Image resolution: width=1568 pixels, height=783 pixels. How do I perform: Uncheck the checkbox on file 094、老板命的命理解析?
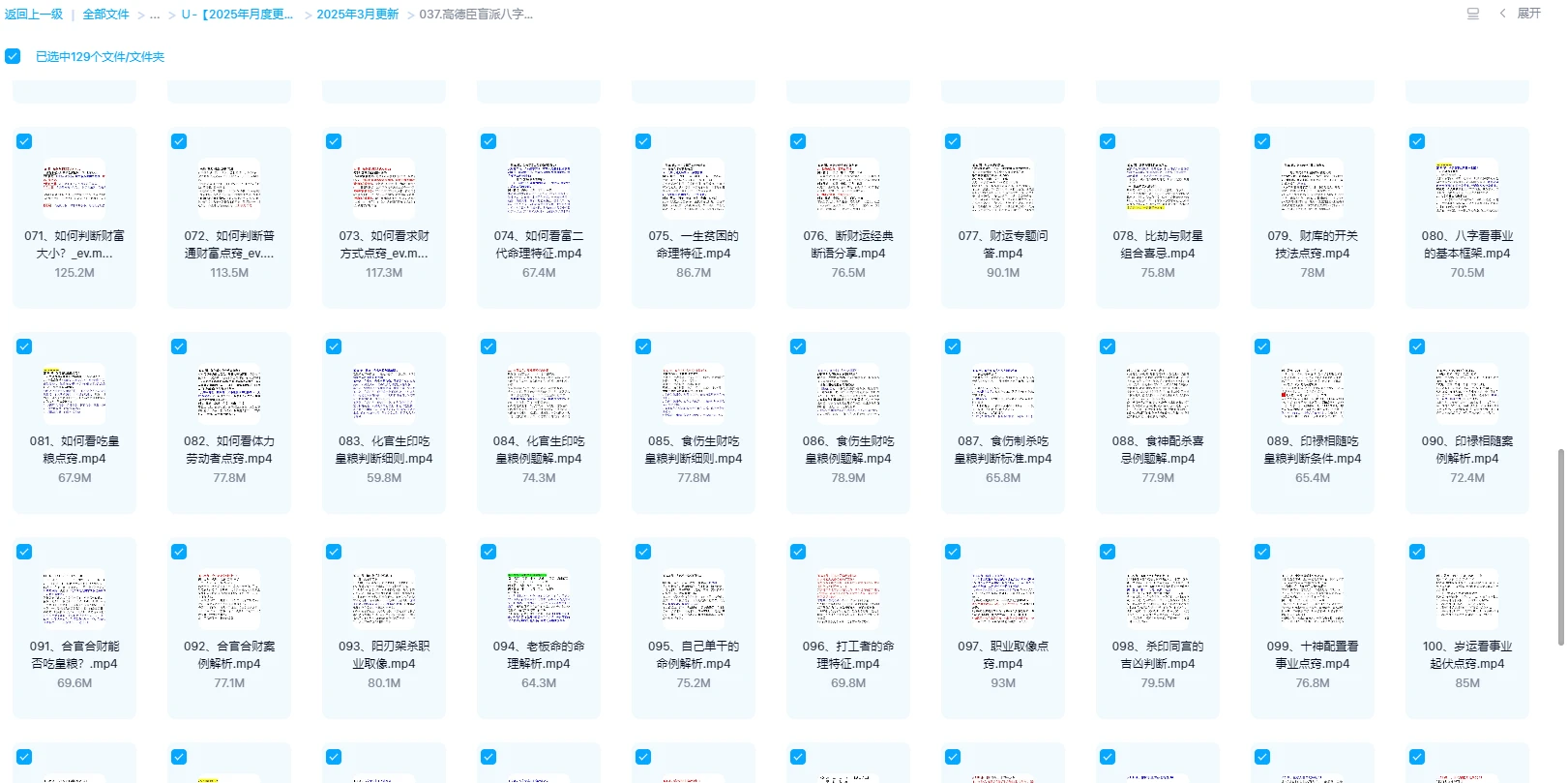[488, 552]
